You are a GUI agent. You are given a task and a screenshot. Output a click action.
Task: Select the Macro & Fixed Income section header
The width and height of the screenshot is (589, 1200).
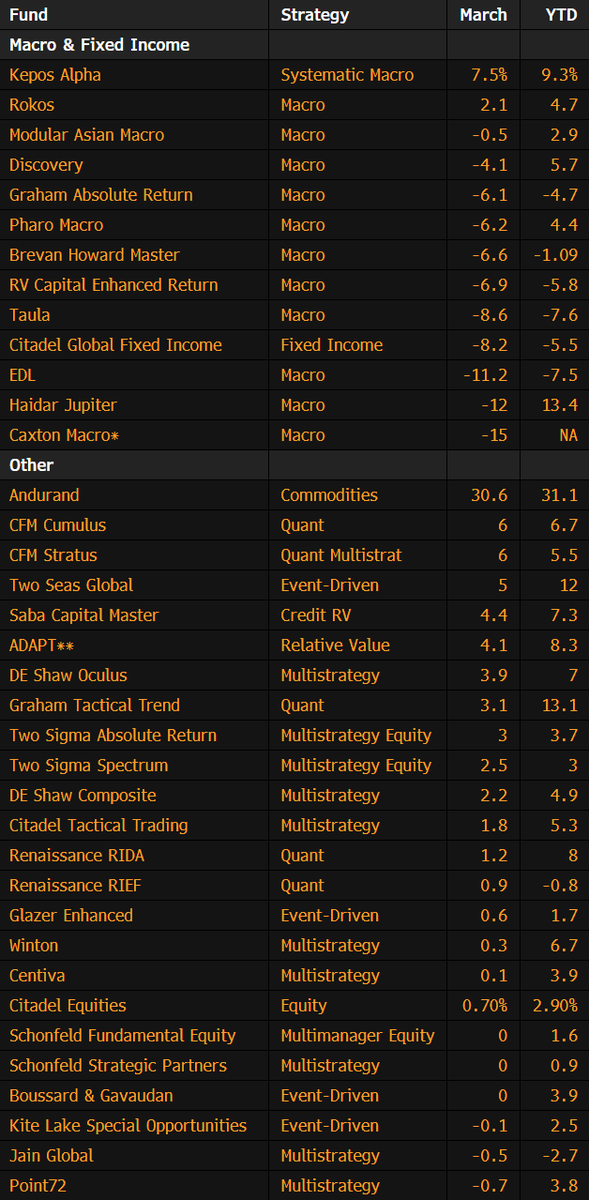tap(99, 45)
